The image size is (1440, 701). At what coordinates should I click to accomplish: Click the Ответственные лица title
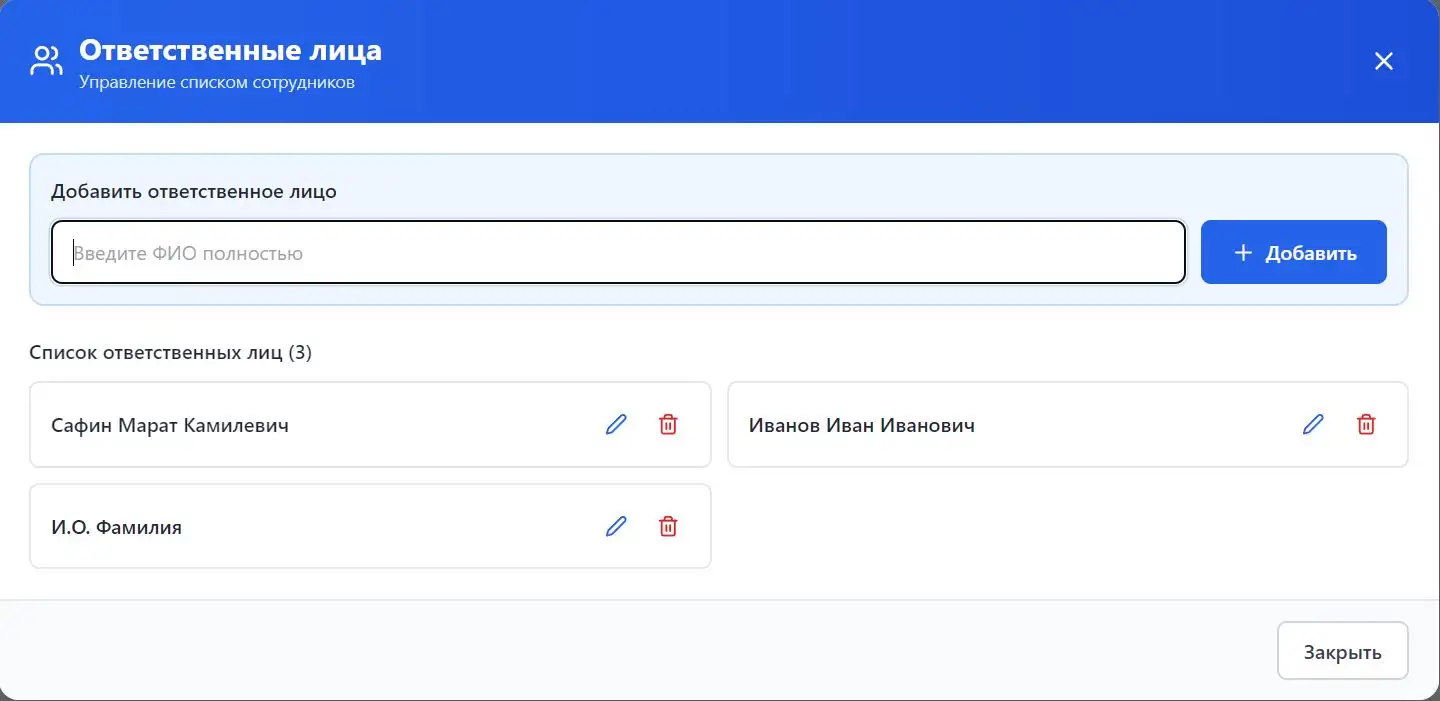[x=230, y=50]
